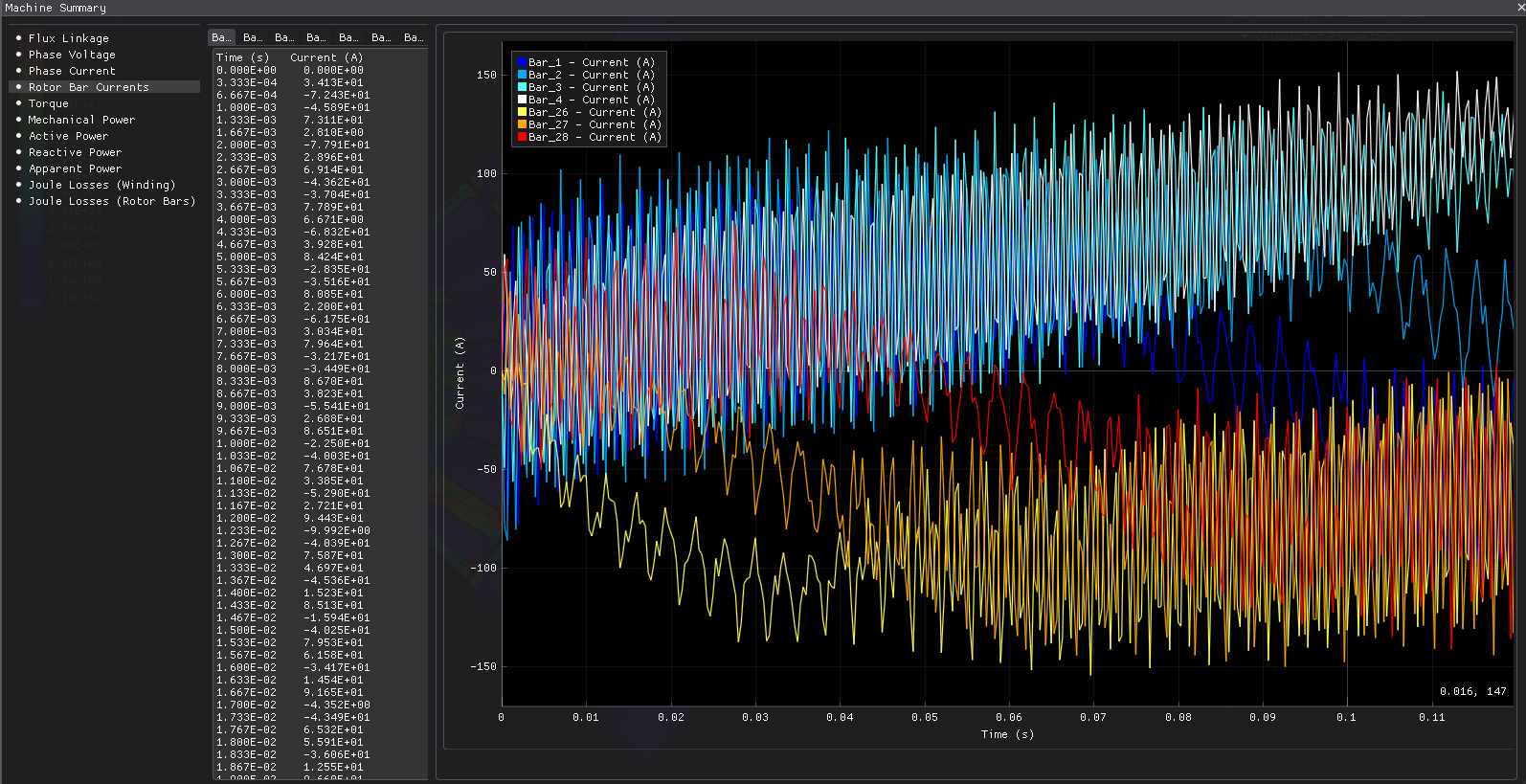The image size is (1526, 784).
Task: Click the 150 tick on the current axis
Action: coord(486,75)
